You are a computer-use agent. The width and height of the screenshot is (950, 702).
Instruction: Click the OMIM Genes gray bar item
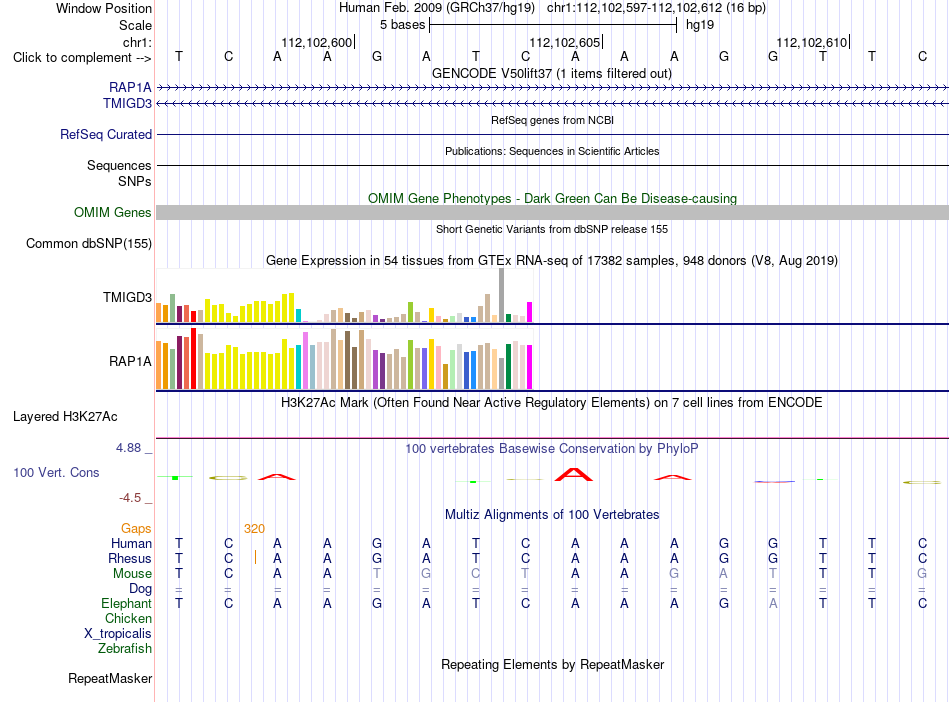pyautogui.click(x=552, y=213)
